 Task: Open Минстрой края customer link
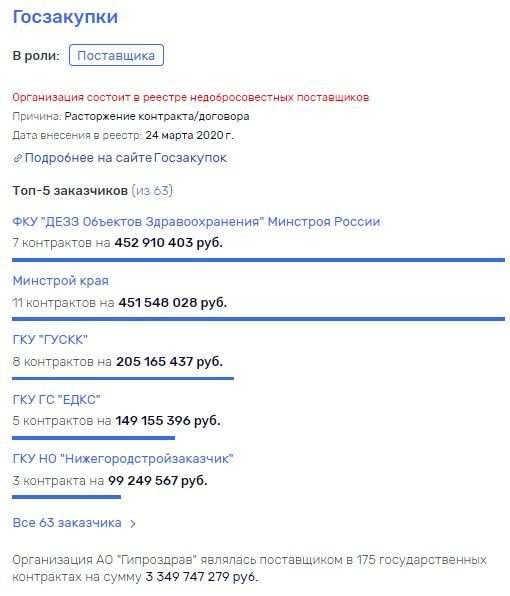(60, 281)
